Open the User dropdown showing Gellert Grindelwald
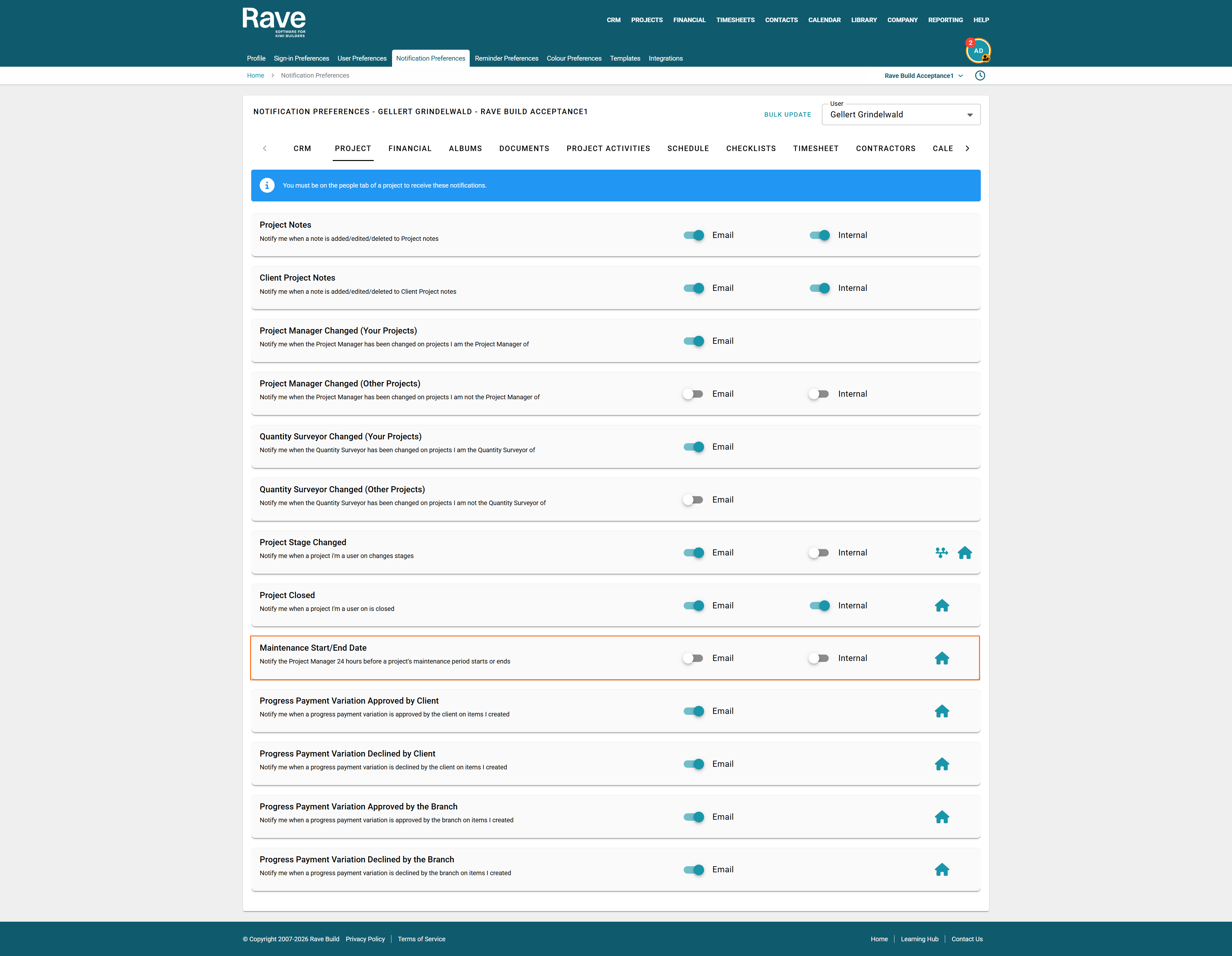 (901, 114)
